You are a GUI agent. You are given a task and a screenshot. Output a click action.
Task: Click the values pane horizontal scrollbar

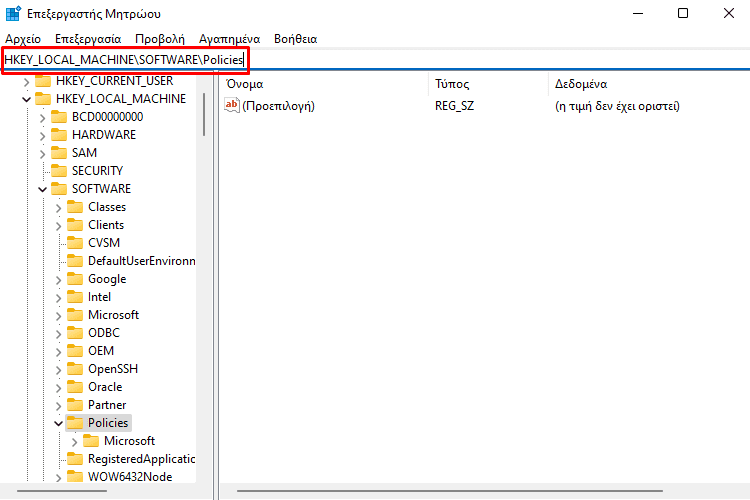(x=450, y=491)
